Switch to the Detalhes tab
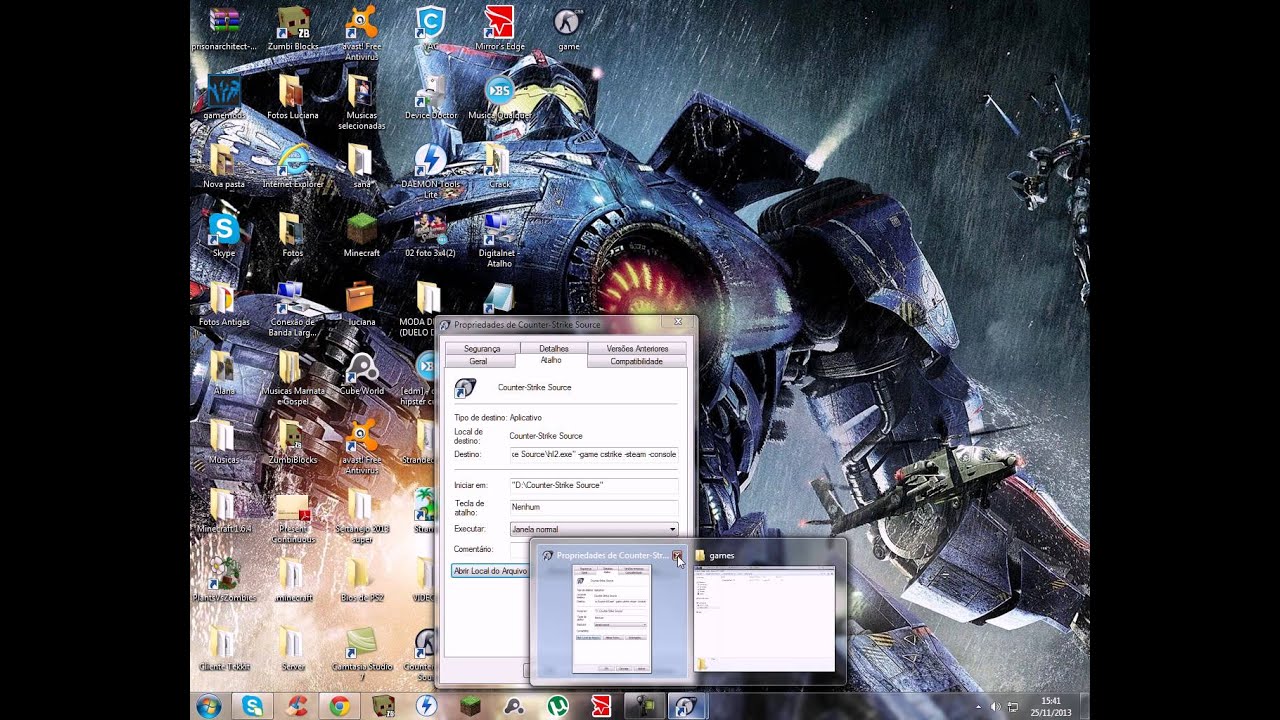The width and height of the screenshot is (1280, 720). tap(553, 348)
